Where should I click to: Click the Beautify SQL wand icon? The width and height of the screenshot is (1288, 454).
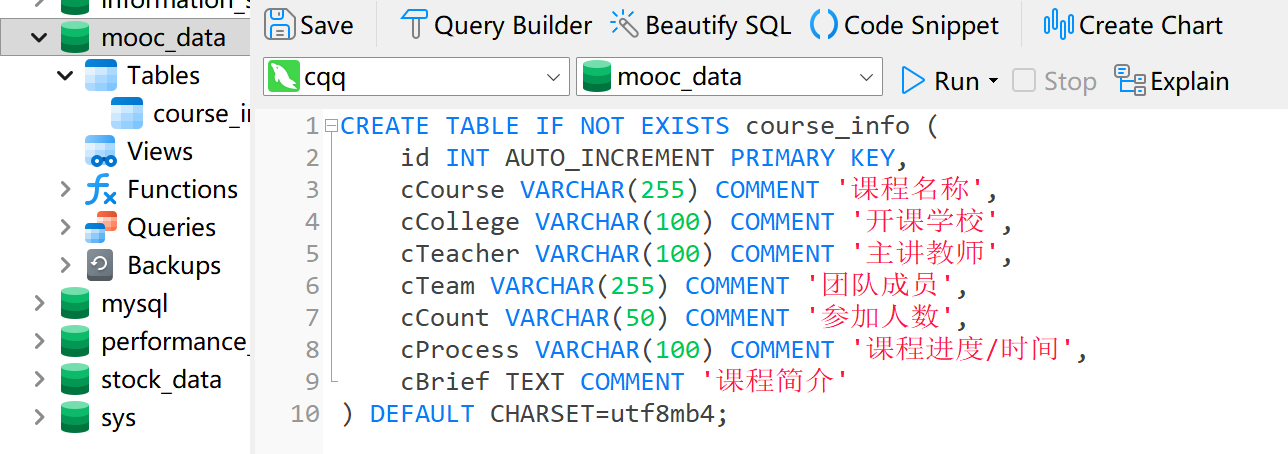pos(625,24)
